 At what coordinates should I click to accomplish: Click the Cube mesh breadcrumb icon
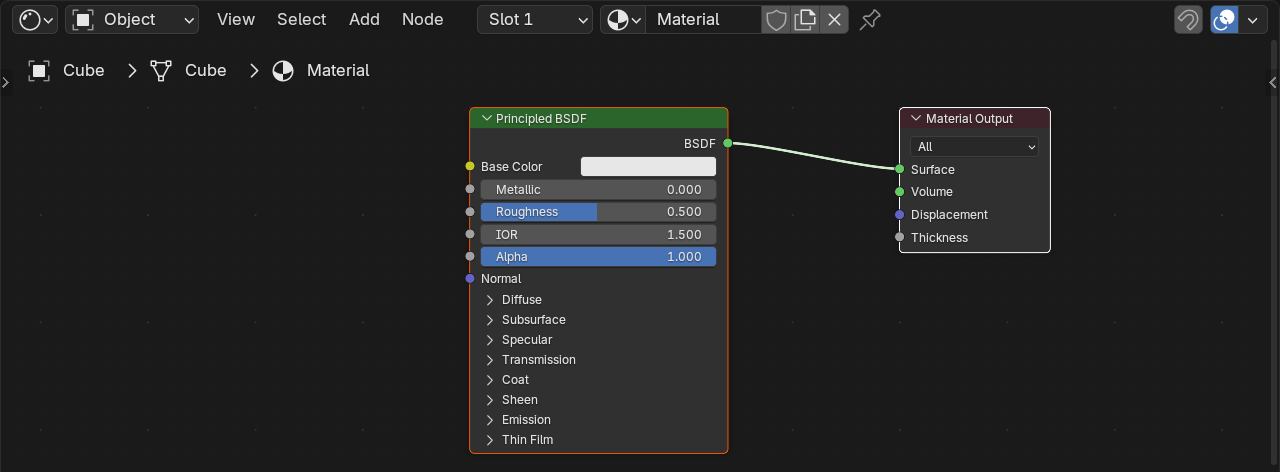160,70
